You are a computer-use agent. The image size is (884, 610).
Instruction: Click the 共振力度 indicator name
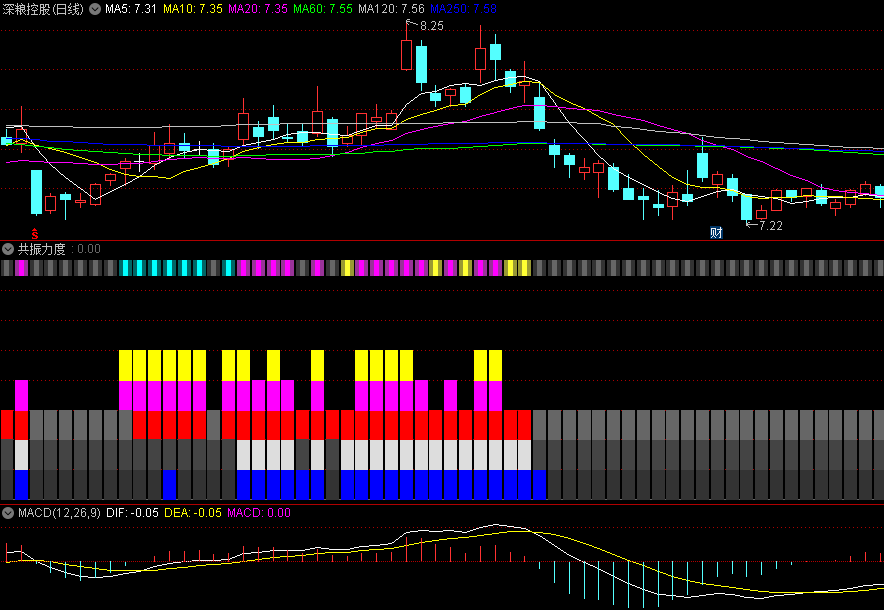(x=42, y=249)
